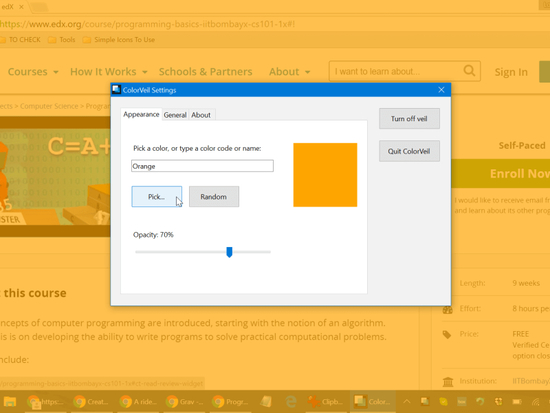Expand the About dropdown in the site navigation
Viewport: 550px width, 413px height.
[x=290, y=72]
